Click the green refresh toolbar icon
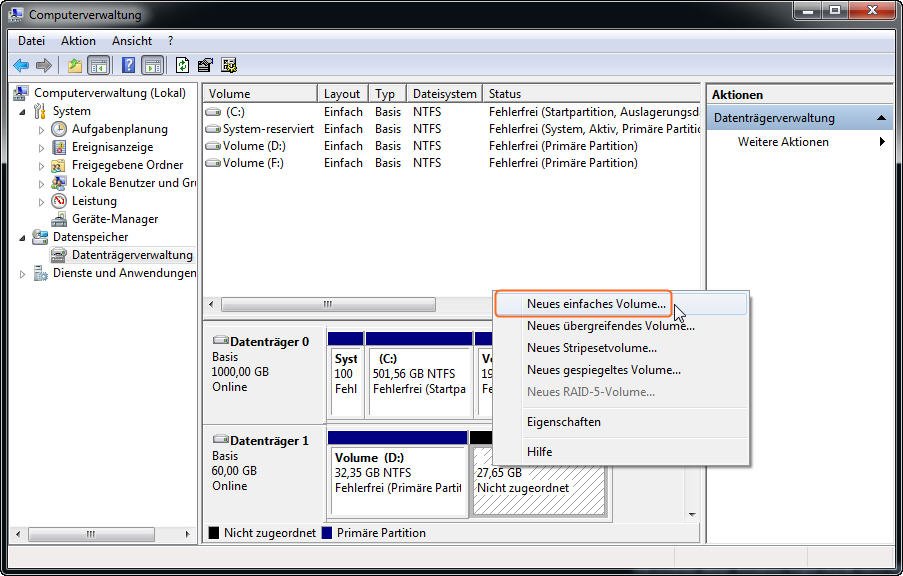Viewport: 903px width, 576px height. coord(182,66)
